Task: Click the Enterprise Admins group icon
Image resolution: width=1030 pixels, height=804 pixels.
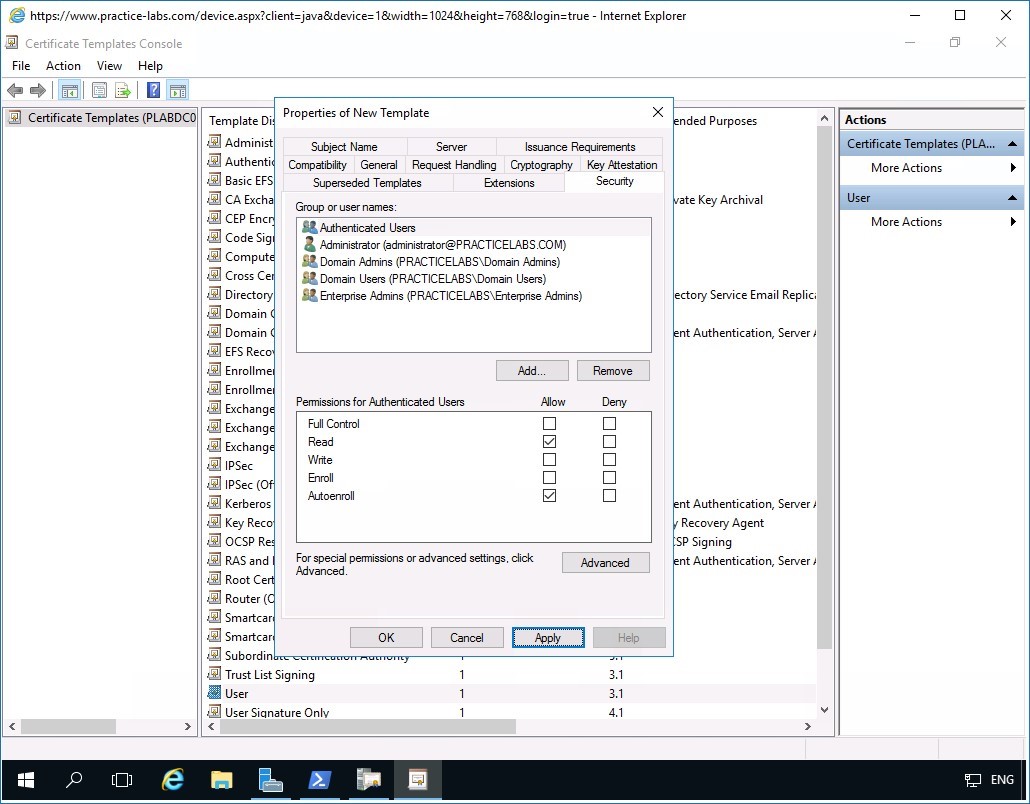Action: coord(309,296)
